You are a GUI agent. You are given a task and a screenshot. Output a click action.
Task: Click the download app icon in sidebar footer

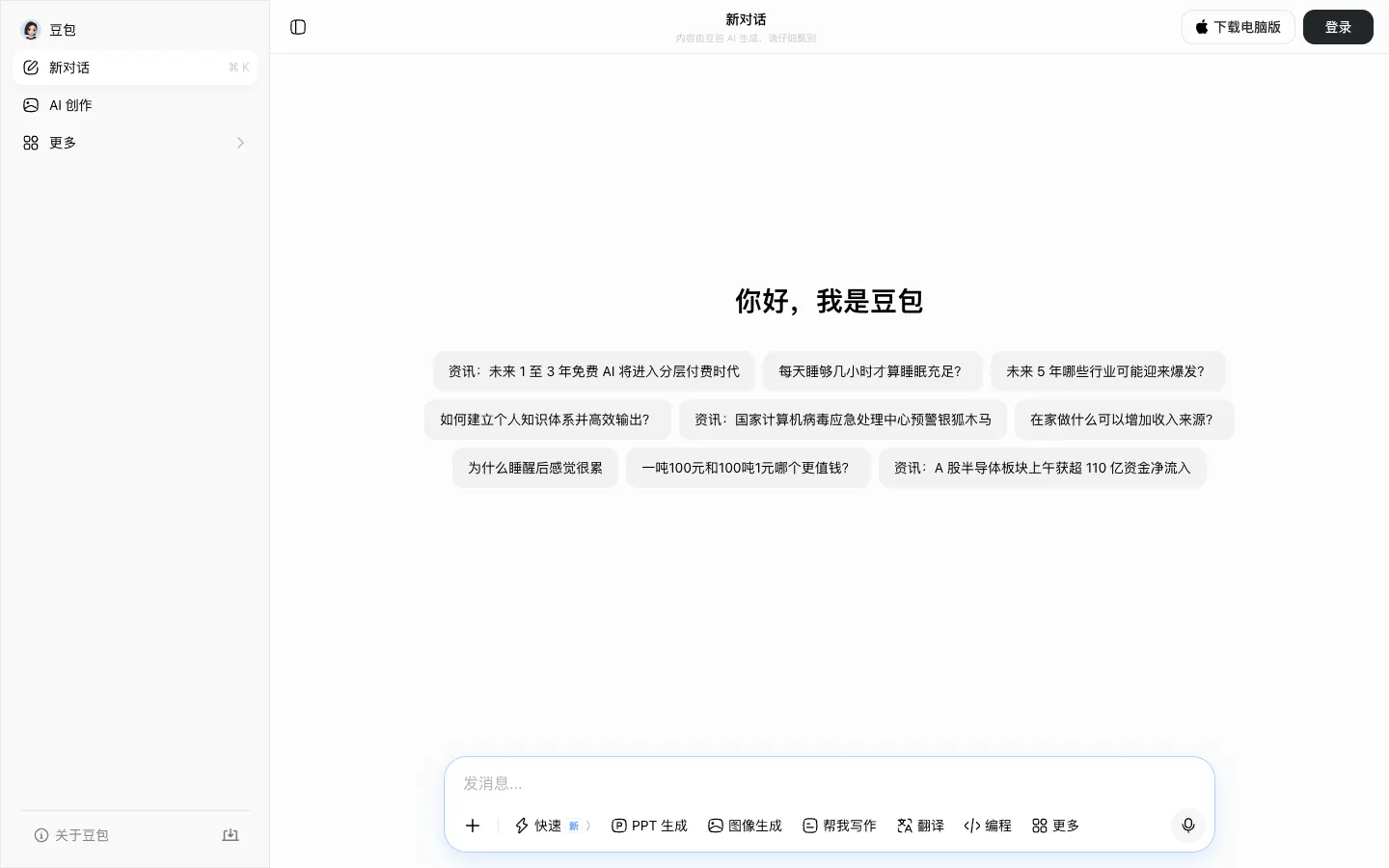pyautogui.click(x=231, y=835)
